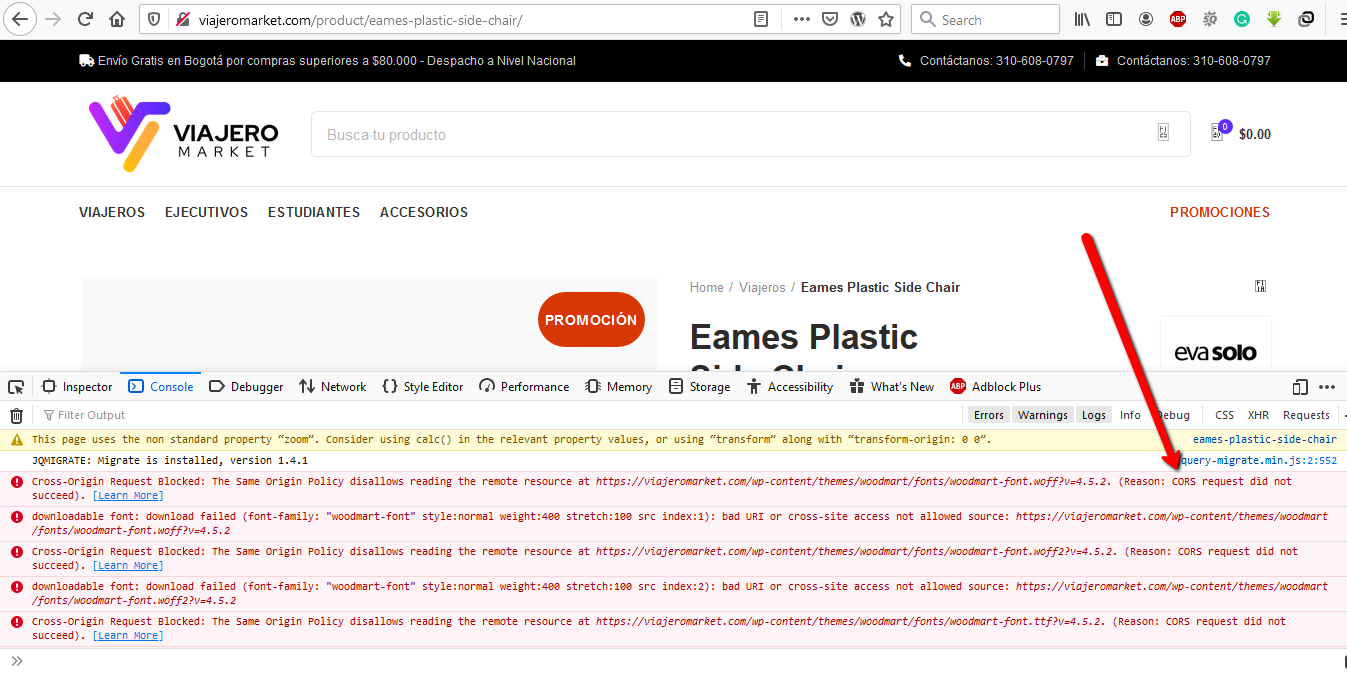This screenshot has height=691, width=1347.
Task: Click Learn More on woodmart-font.woff CORS error
Action: (x=127, y=495)
